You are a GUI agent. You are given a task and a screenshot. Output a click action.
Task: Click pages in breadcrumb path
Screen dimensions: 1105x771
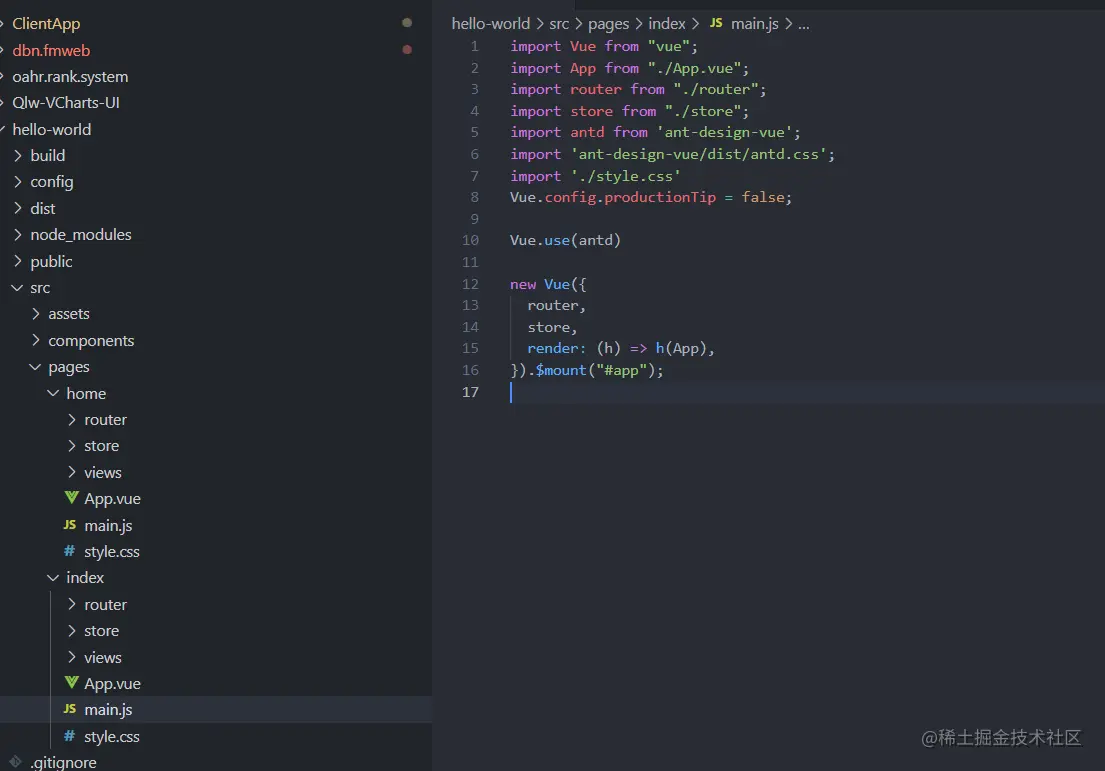(x=608, y=23)
